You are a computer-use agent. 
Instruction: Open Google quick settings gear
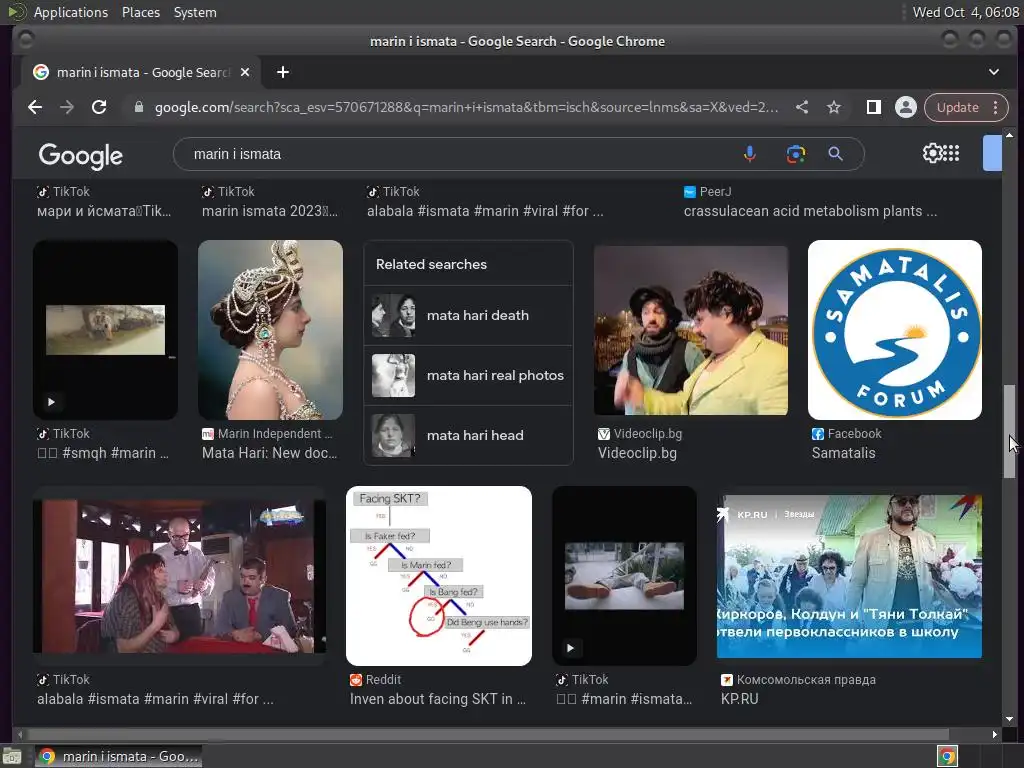932,153
